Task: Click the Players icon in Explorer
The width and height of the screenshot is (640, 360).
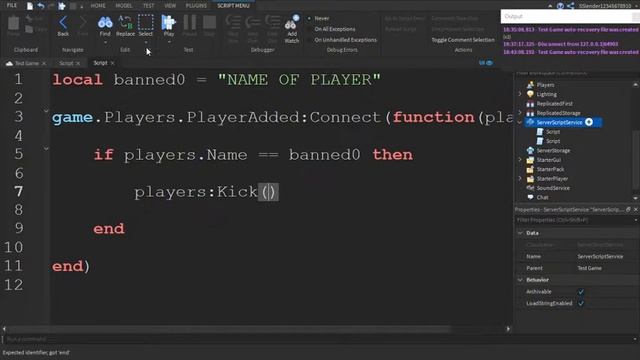Action: pos(530,85)
